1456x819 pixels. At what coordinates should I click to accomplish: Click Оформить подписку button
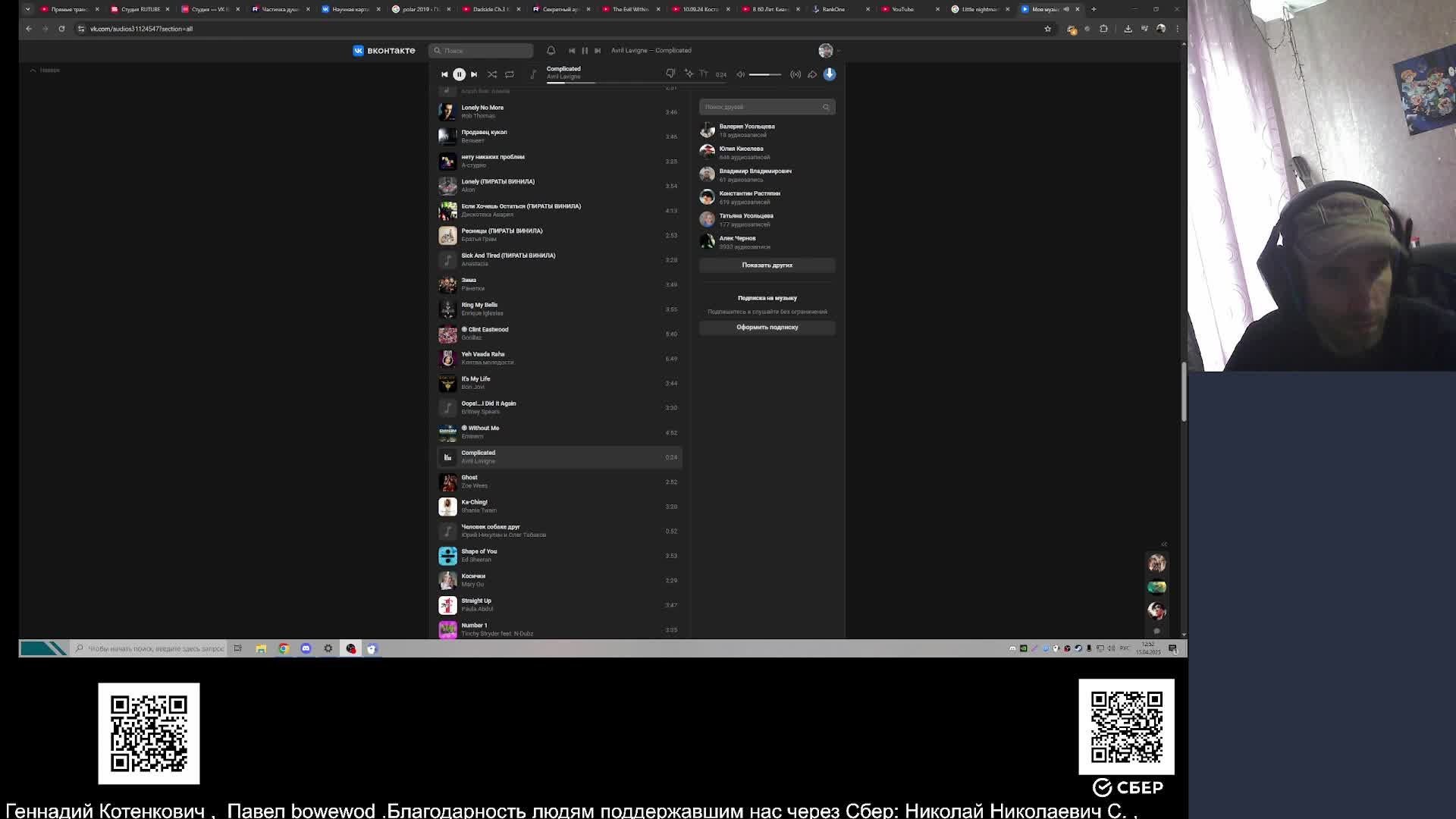(x=767, y=328)
